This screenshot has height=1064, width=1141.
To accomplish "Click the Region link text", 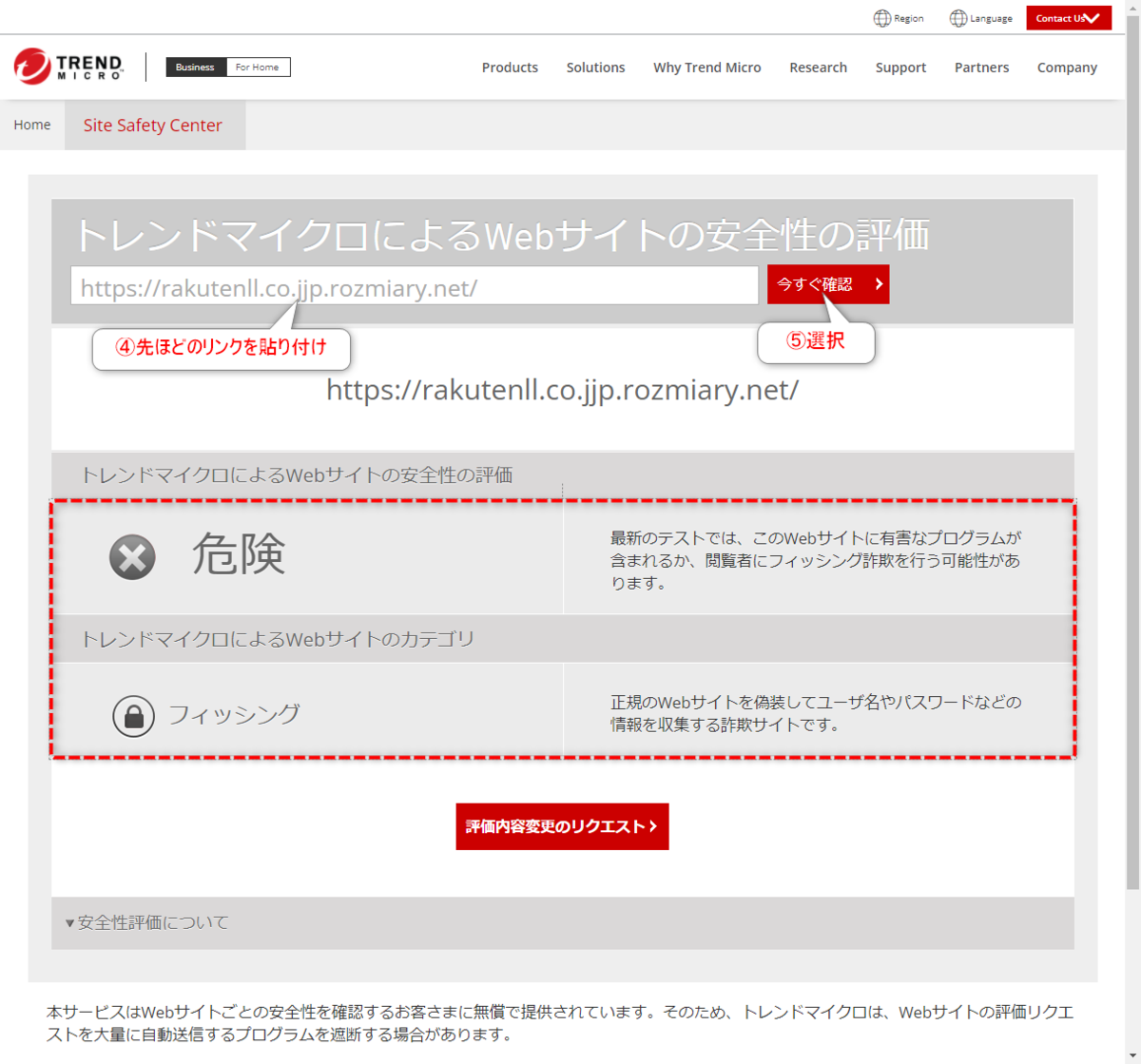I will click(908, 18).
